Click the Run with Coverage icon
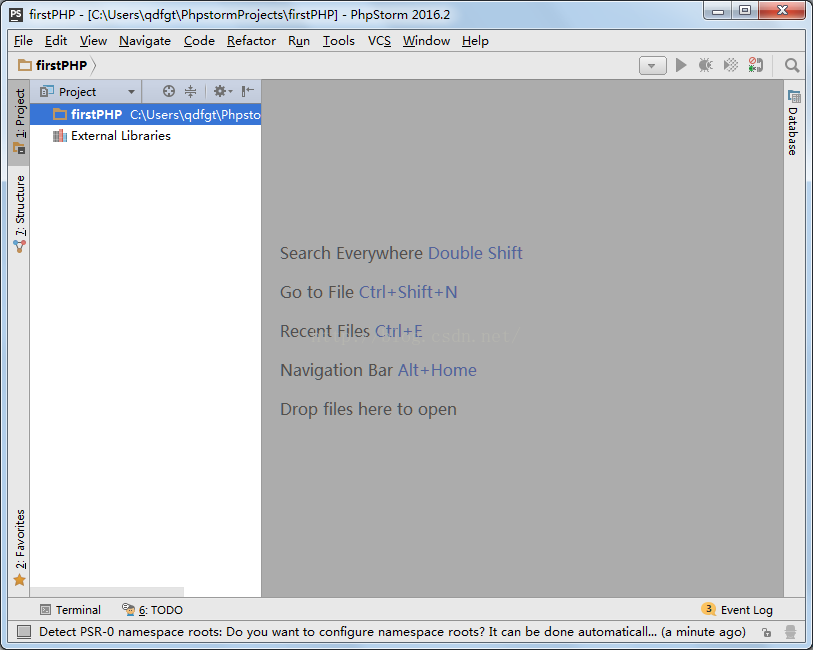The image size is (813, 650). 731,65
